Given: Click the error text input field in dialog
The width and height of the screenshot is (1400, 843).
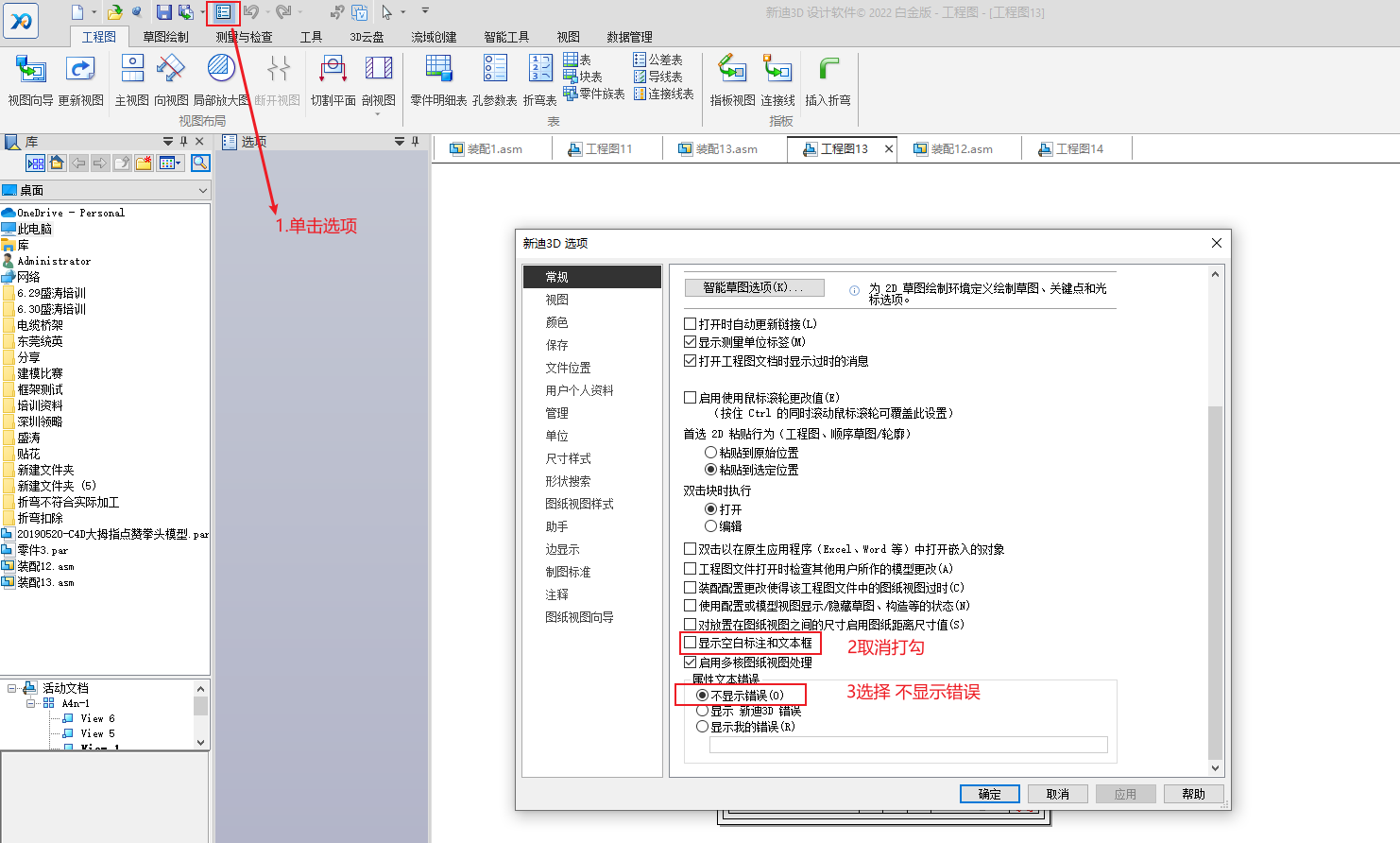Looking at the screenshot, I should pos(909,745).
